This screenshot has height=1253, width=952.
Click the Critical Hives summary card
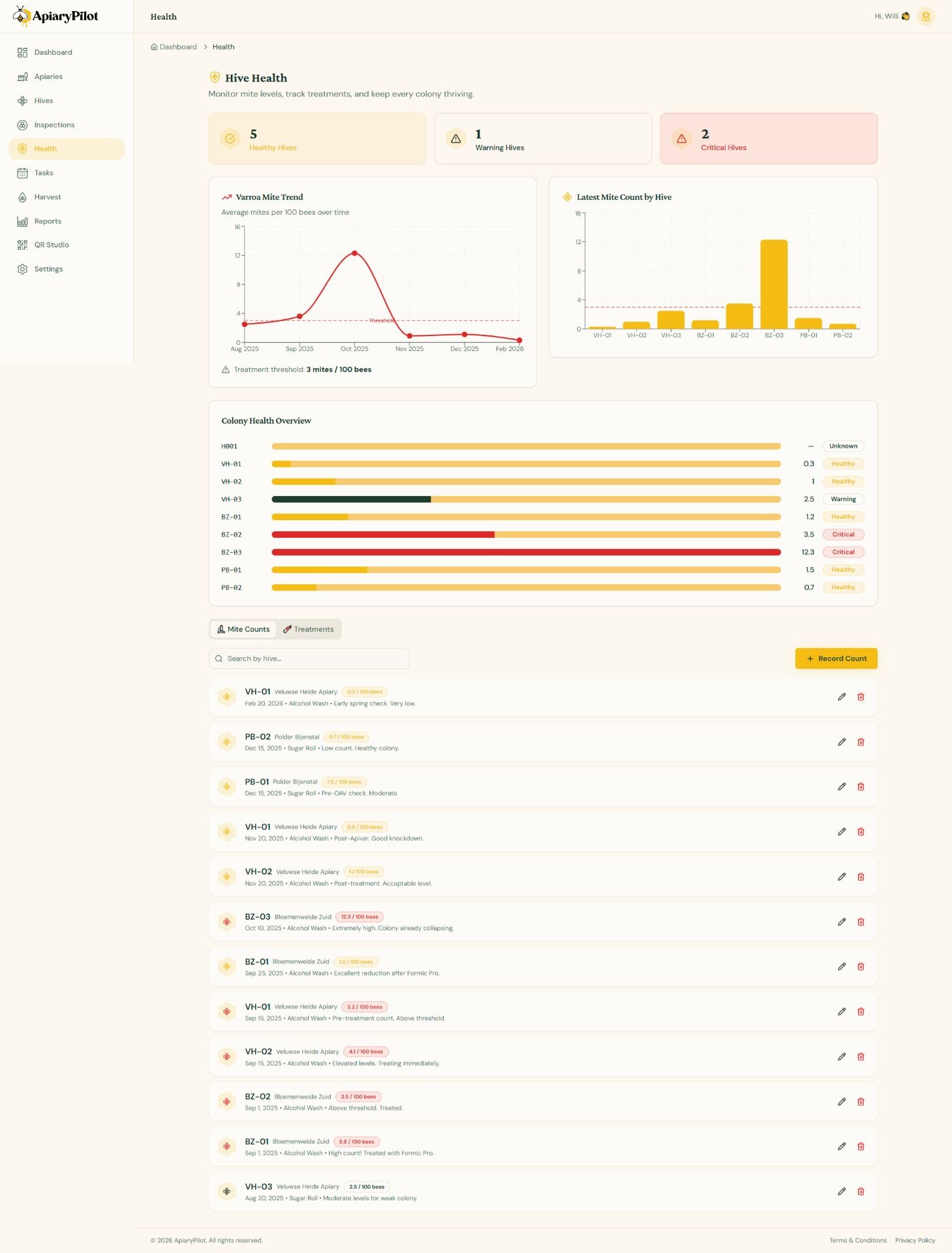(769, 138)
